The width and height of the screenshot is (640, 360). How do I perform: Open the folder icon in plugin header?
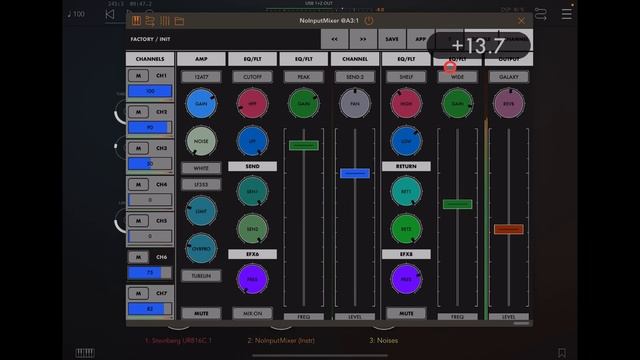pyautogui.click(x=179, y=21)
